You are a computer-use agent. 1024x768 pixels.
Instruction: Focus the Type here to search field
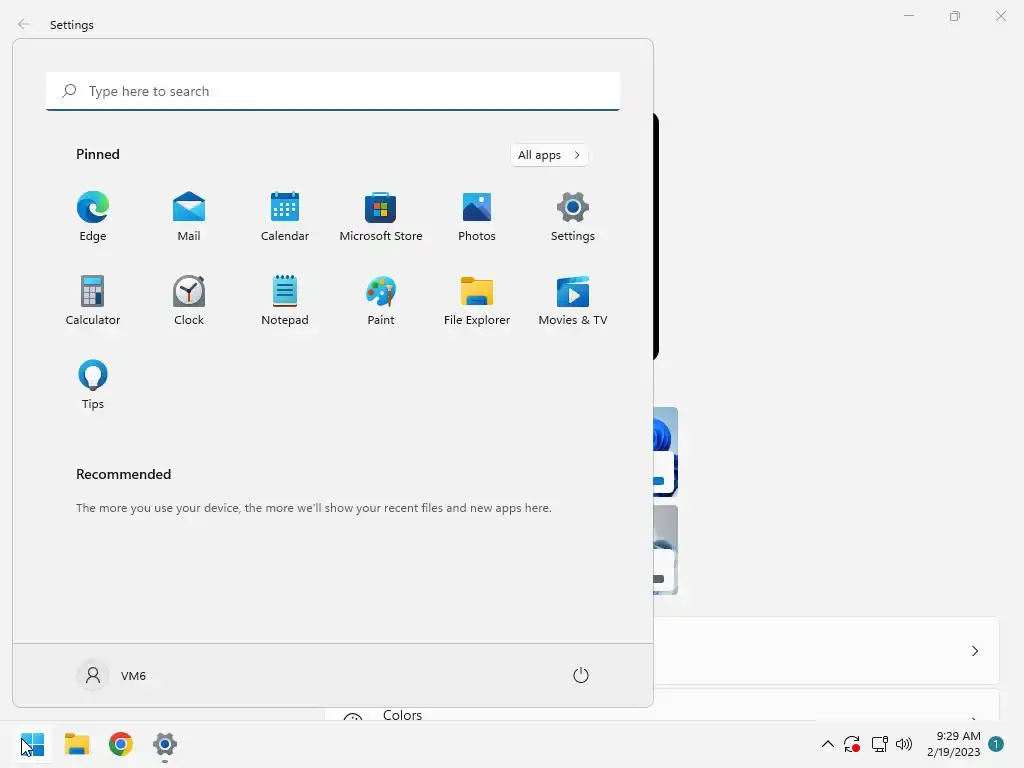coord(333,91)
